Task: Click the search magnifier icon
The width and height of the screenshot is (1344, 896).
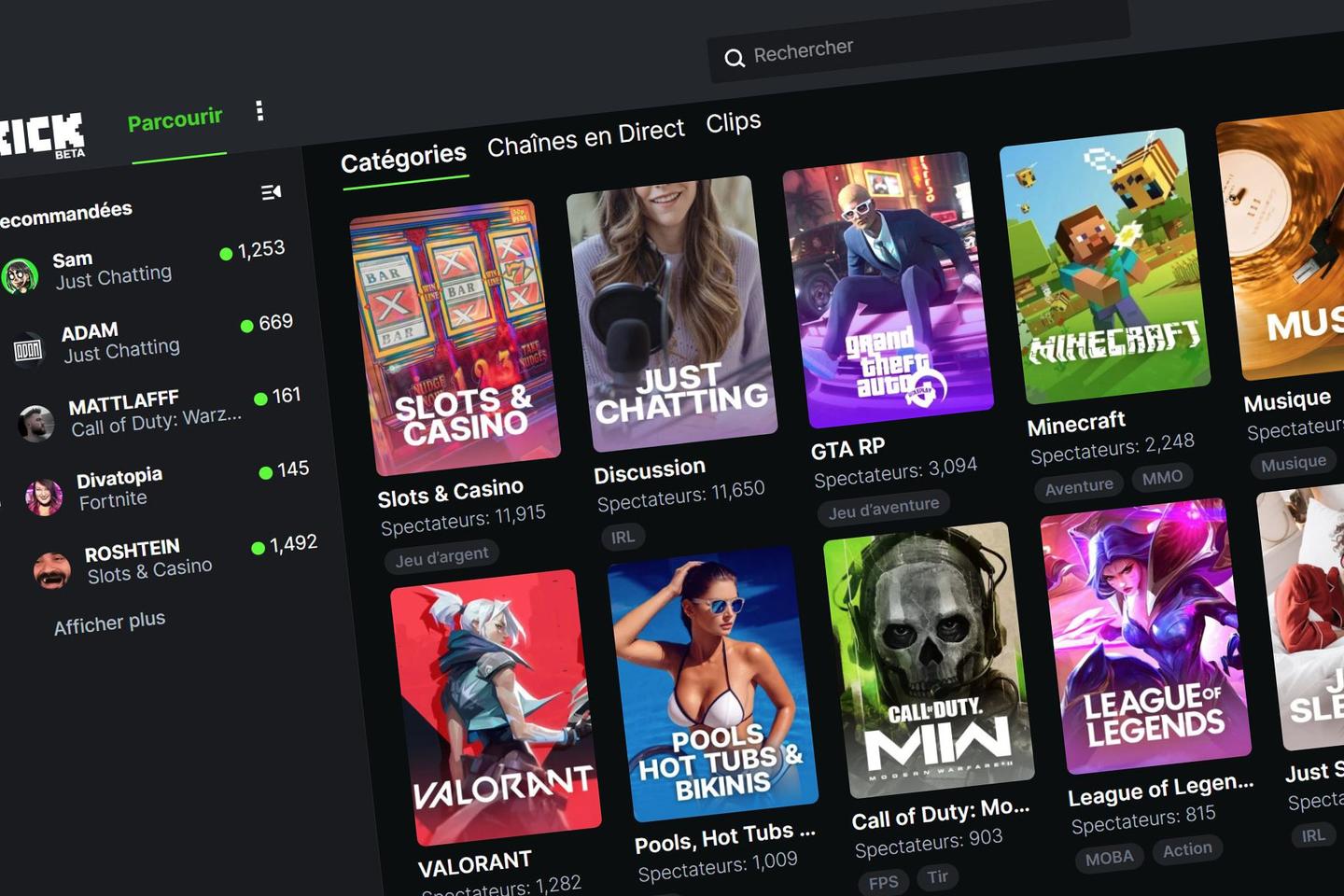Action: coord(735,58)
